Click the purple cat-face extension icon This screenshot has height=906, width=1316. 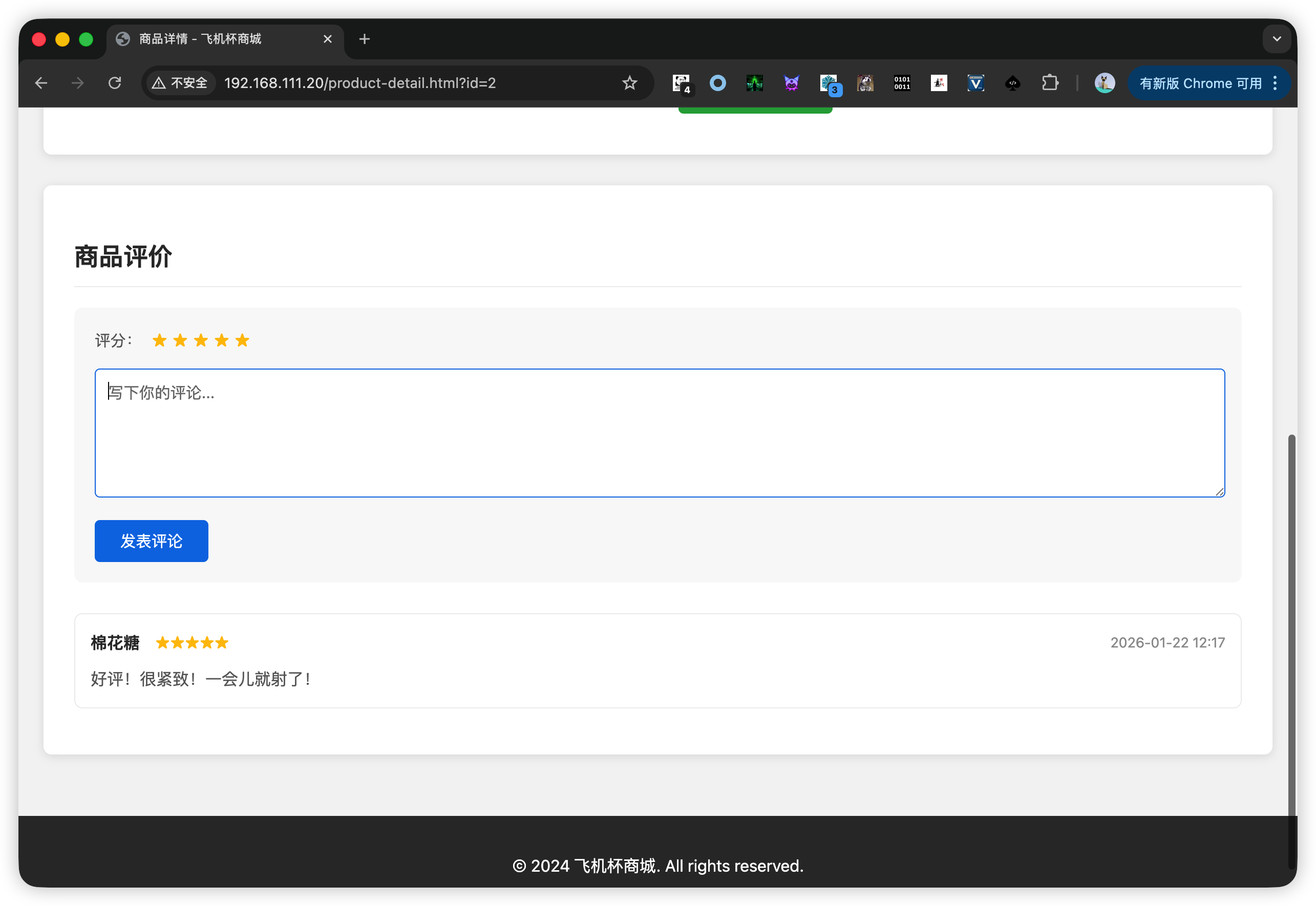pos(792,83)
